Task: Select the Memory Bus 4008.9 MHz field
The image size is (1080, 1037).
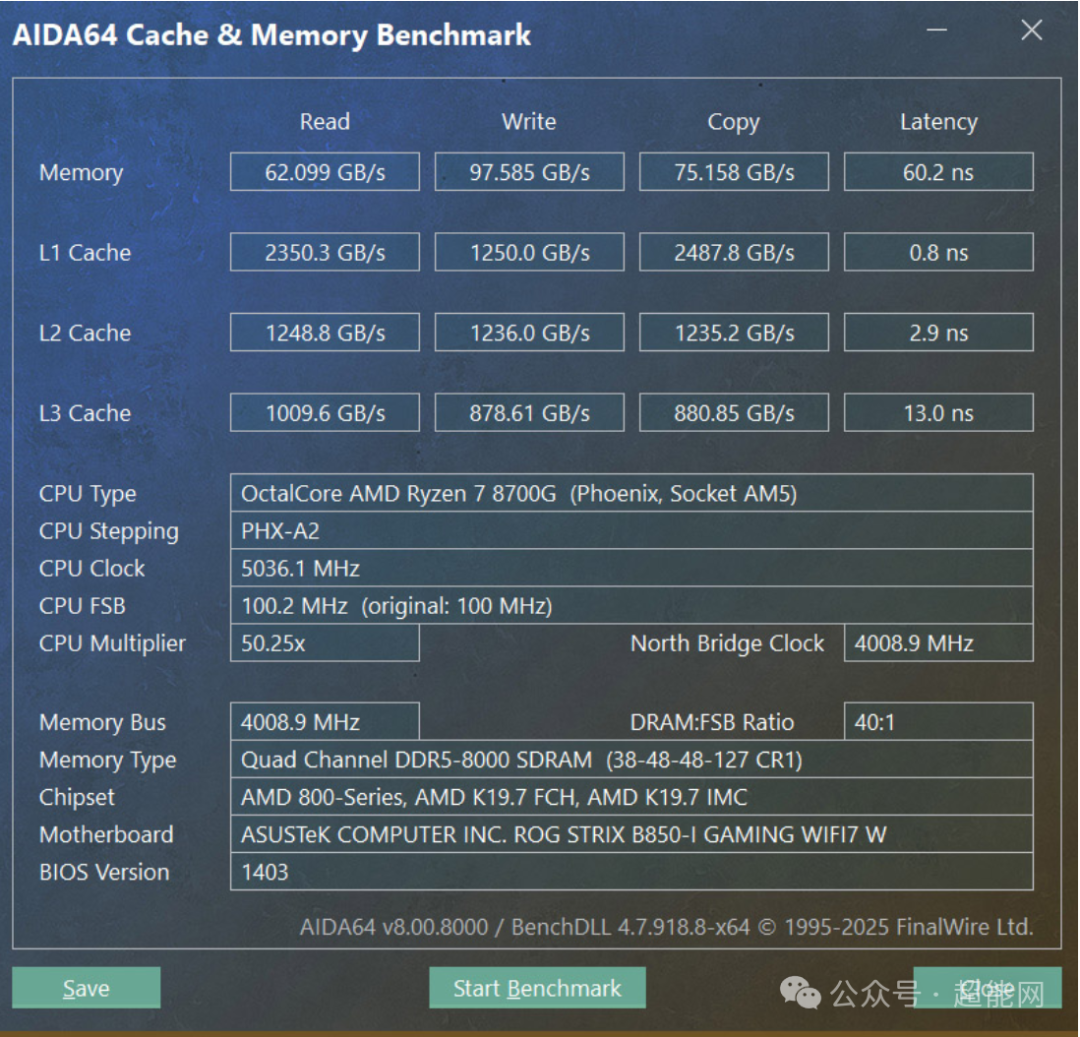Action: (x=324, y=722)
